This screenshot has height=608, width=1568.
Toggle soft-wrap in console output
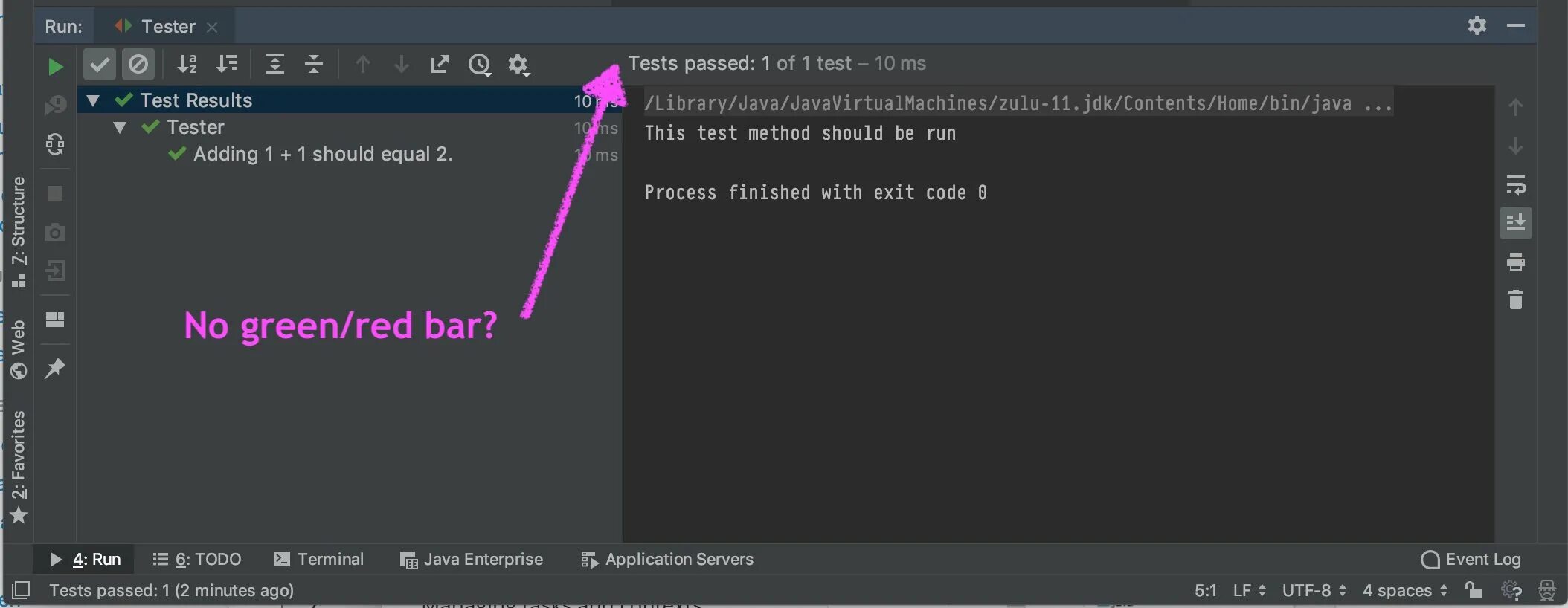click(x=1515, y=184)
